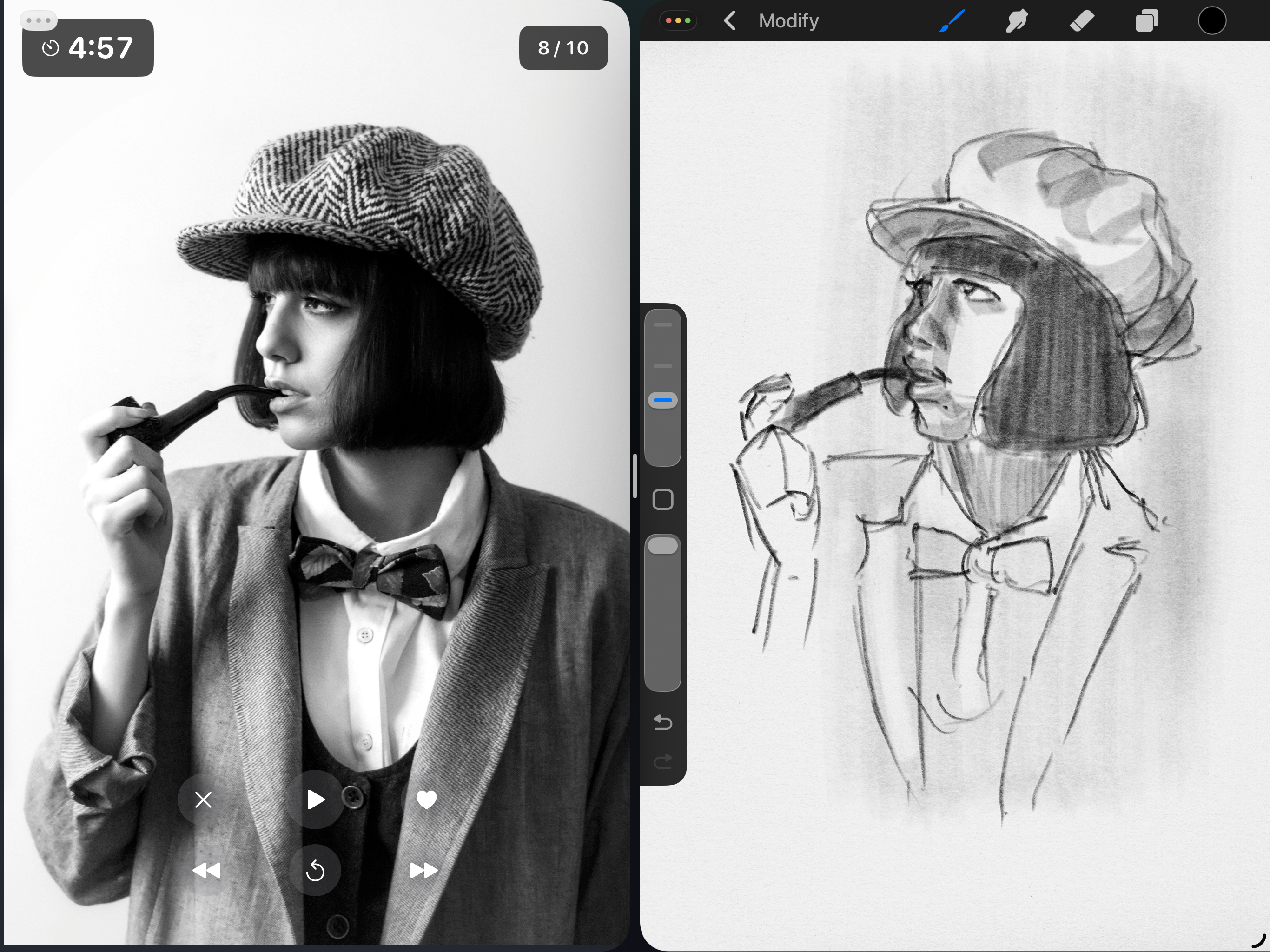Select the Smudge tool
This screenshot has width=1270, height=952.
click(x=1017, y=20)
